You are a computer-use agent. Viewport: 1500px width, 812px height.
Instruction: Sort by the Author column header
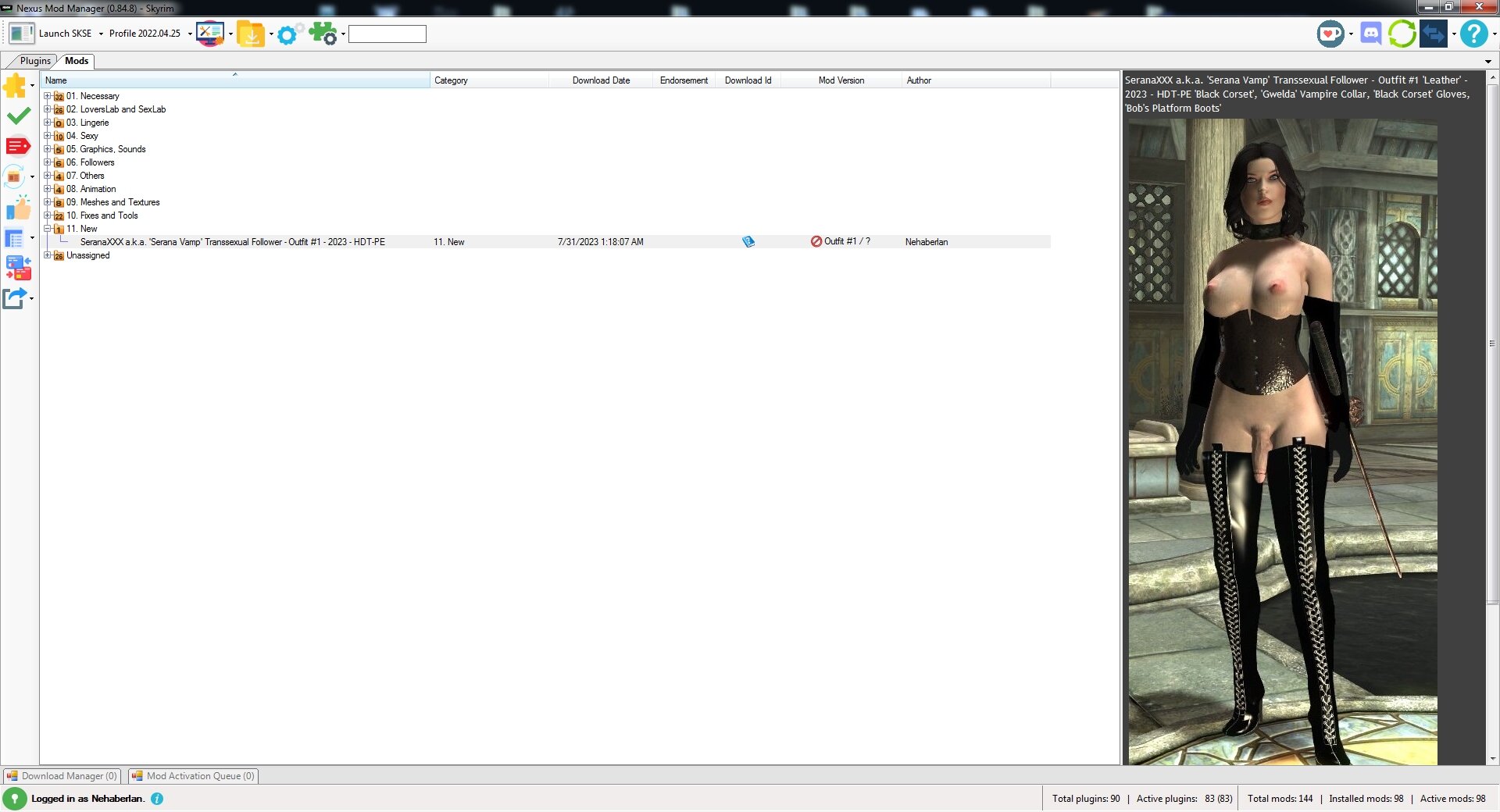976,80
